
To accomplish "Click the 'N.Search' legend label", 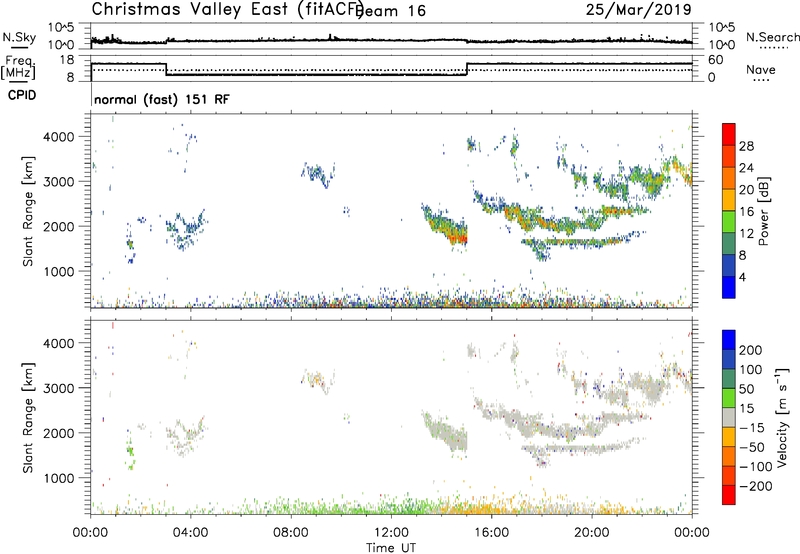I will [773, 37].
